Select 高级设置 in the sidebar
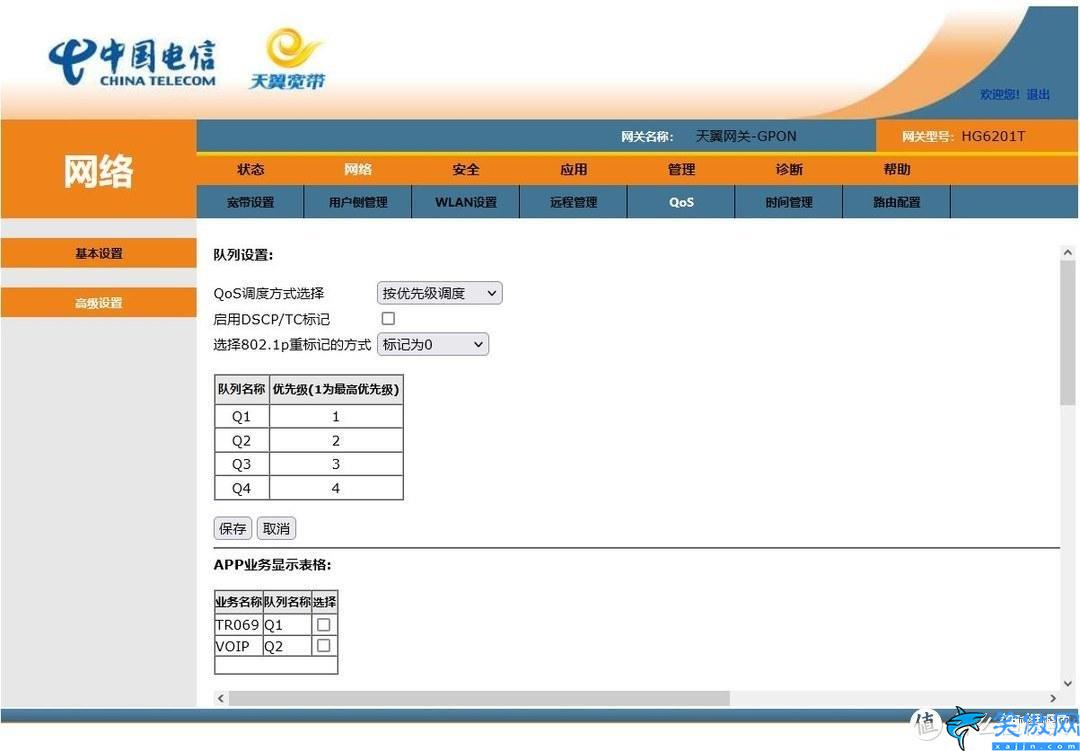1080x751 pixels. point(98,303)
